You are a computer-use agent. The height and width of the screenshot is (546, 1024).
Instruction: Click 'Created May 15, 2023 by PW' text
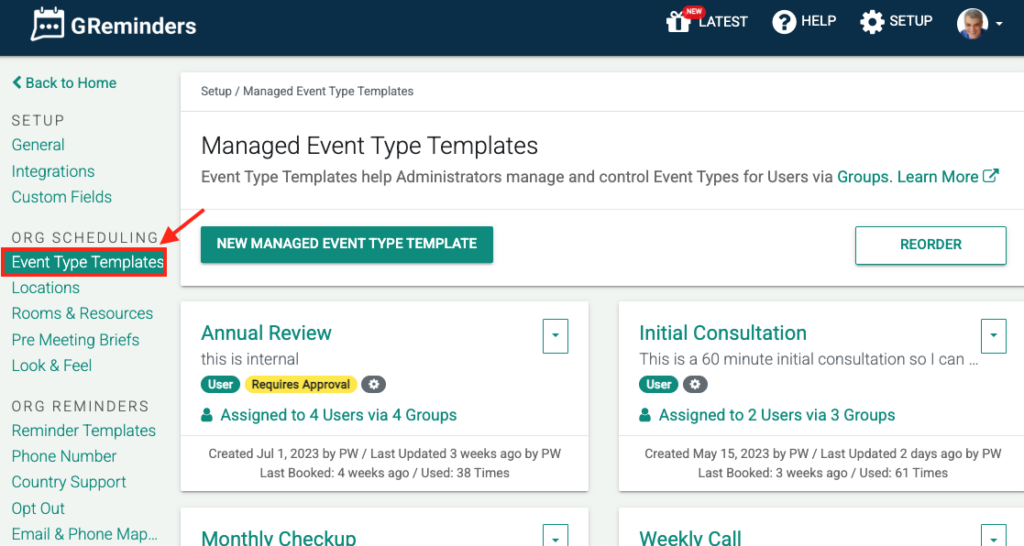click(726, 453)
